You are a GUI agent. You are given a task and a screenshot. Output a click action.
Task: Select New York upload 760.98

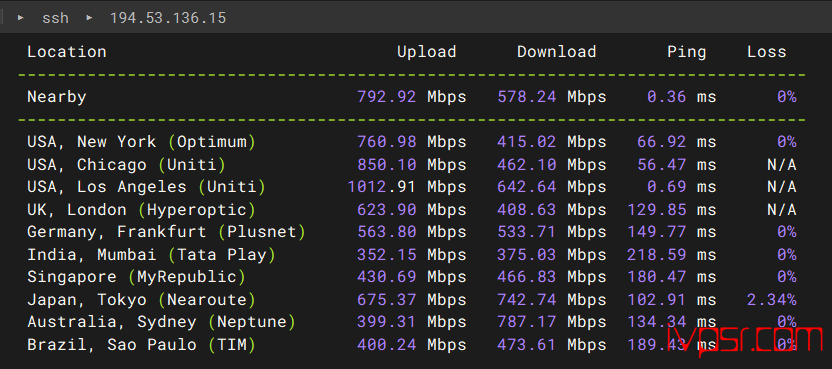[387, 142]
